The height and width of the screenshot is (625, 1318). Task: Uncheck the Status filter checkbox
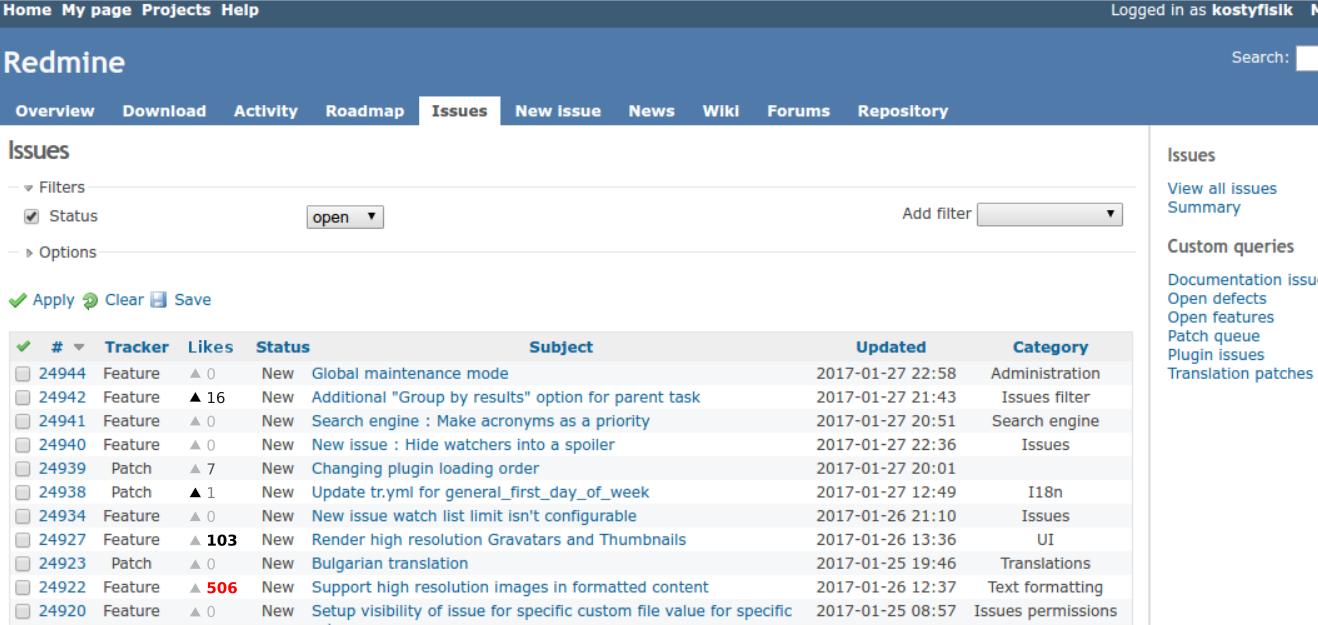[x=31, y=216]
